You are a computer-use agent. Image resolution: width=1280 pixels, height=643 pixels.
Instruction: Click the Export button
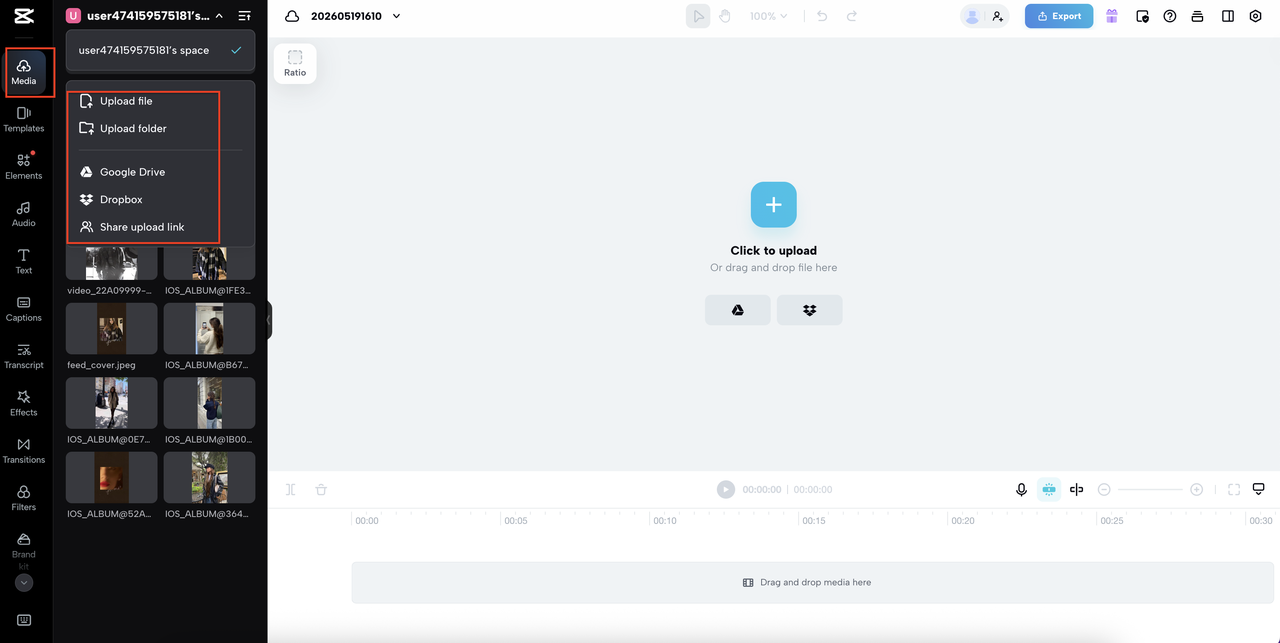1059,16
